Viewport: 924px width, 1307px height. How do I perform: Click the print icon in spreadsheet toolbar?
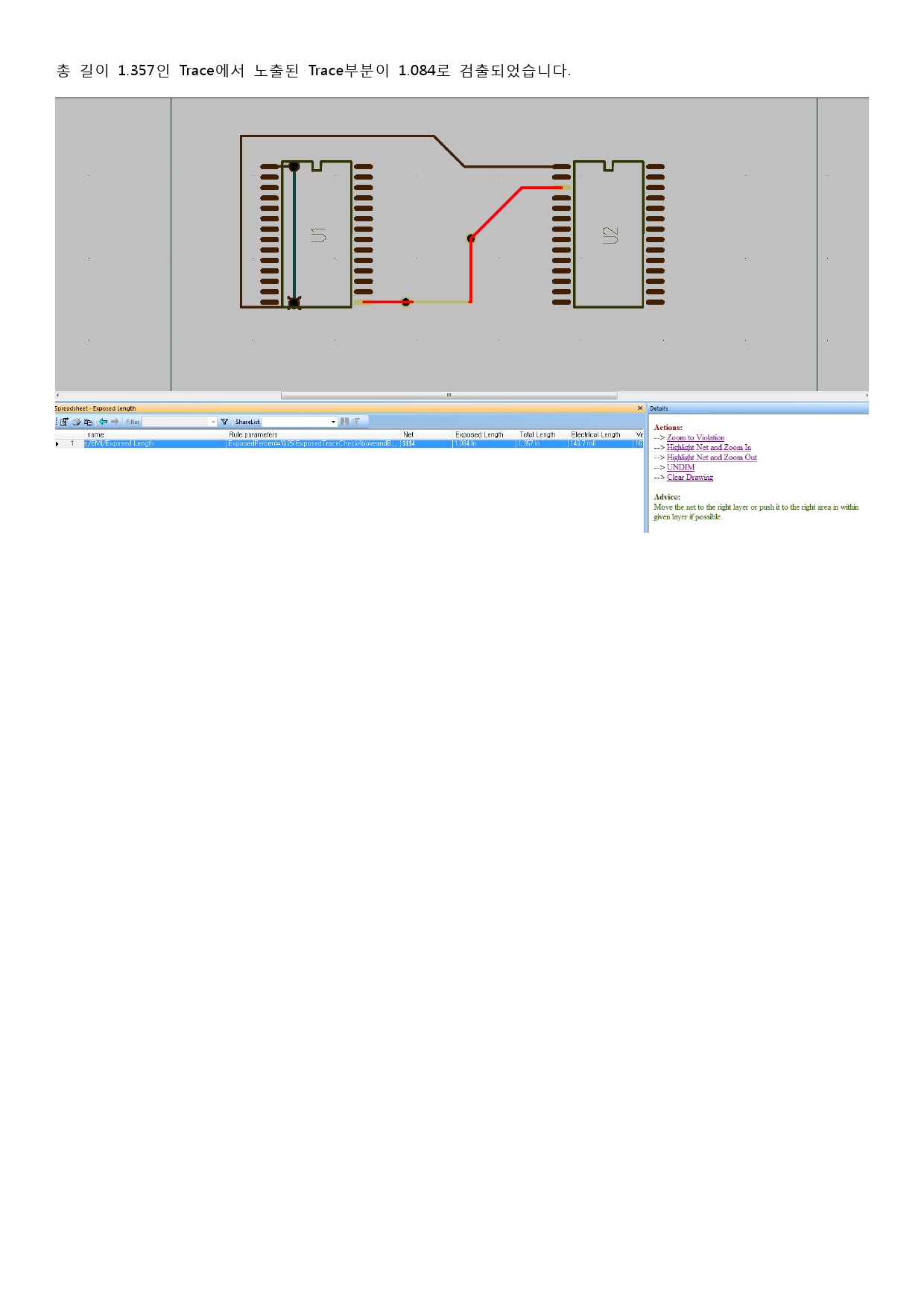click(76, 422)
